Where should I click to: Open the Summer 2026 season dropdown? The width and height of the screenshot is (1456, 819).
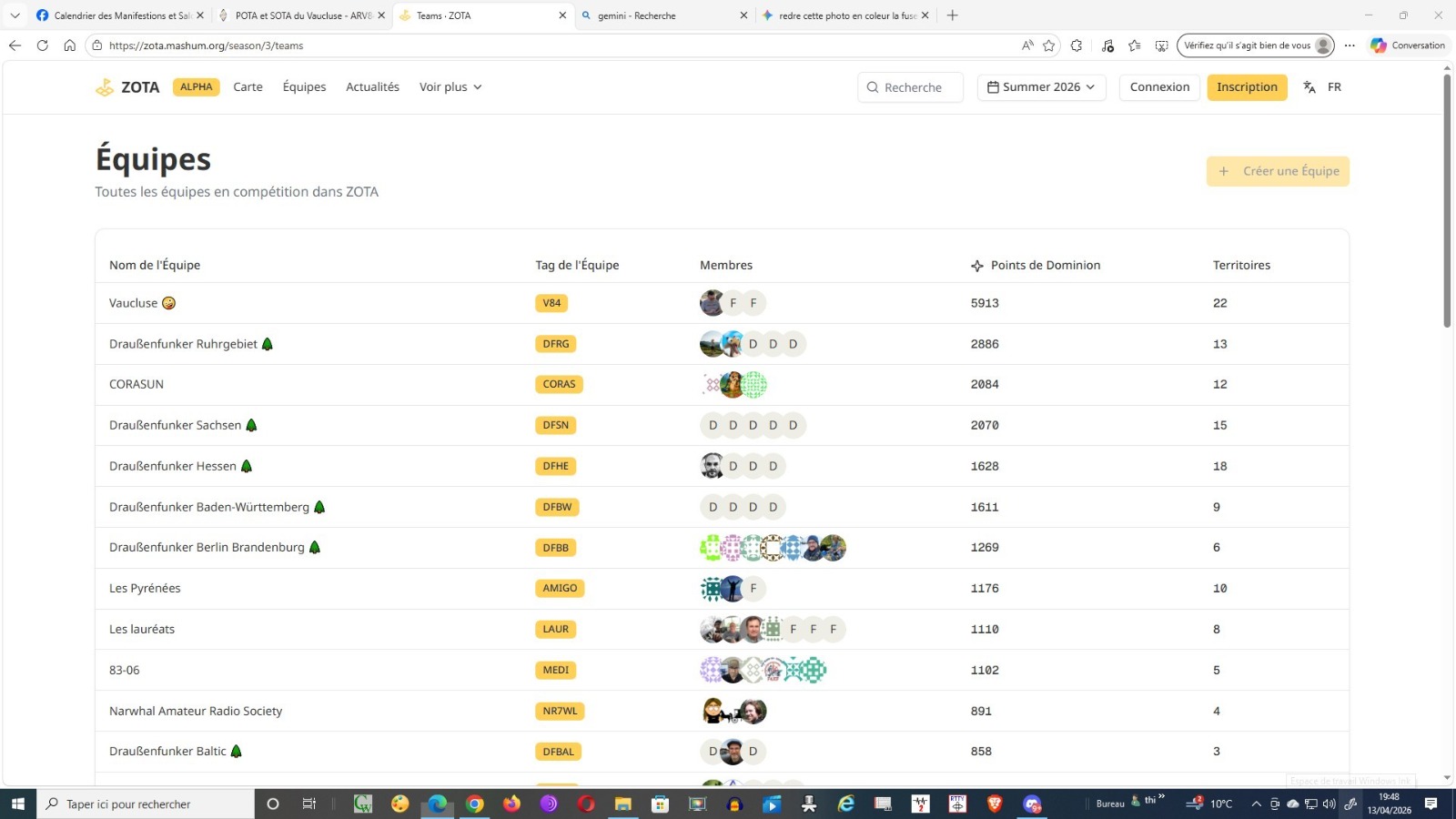pos(1041,87)
